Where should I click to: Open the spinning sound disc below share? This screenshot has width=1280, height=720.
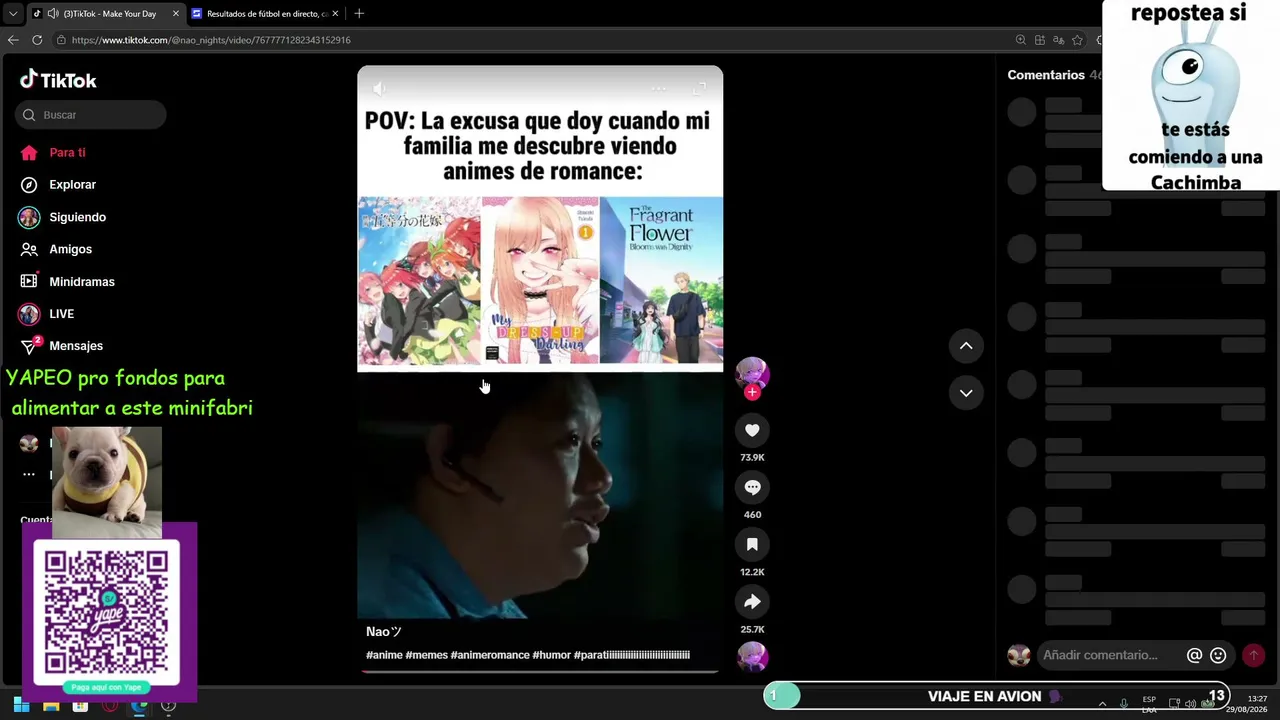tap(752, 656)
